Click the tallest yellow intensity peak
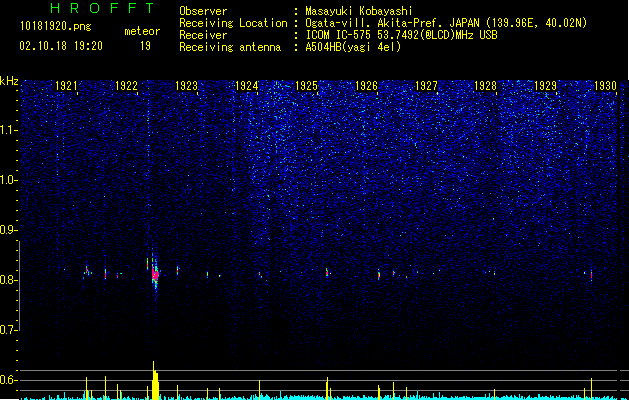The width and height of the screenshot is (629, 400). tap(155, 380)
